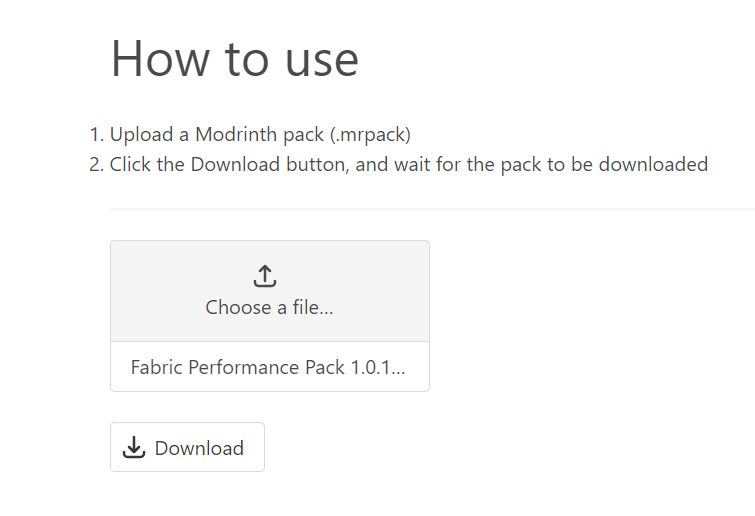This screenshot has width=755, height=516.
Task: Select the Download button
Action: pos(187,447)
